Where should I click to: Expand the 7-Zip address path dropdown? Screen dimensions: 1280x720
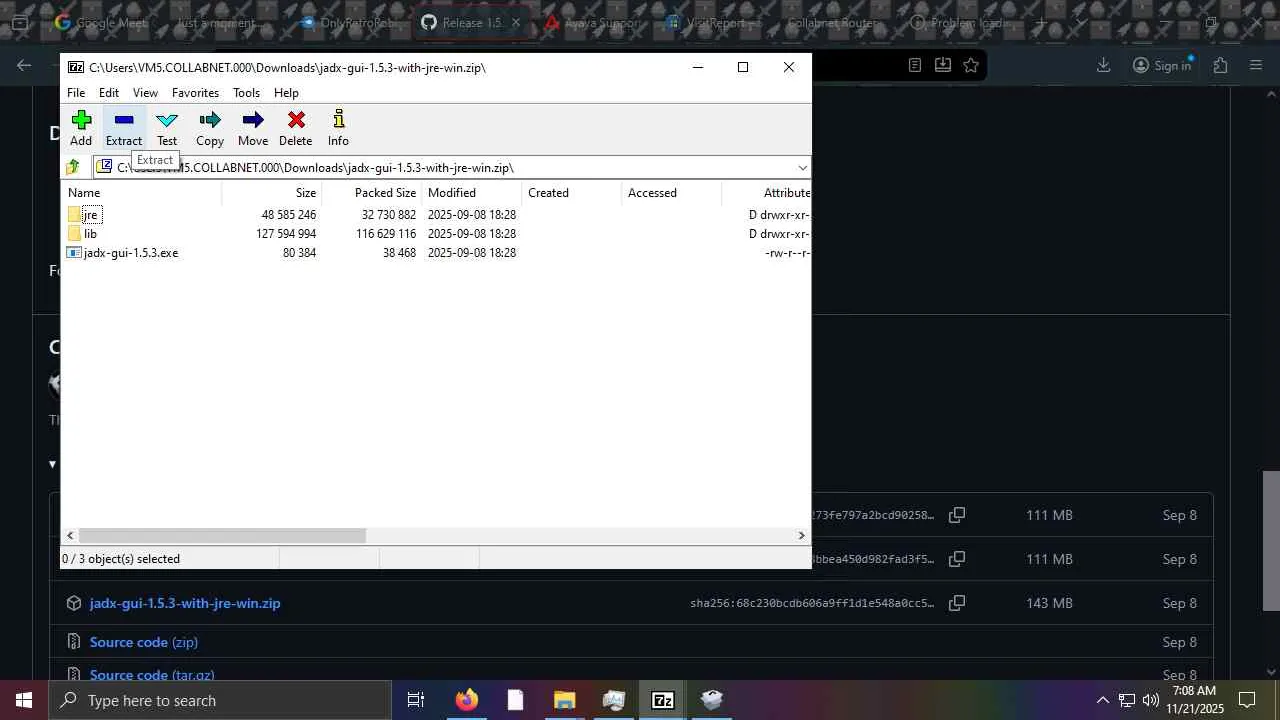(x=802, y=167)
